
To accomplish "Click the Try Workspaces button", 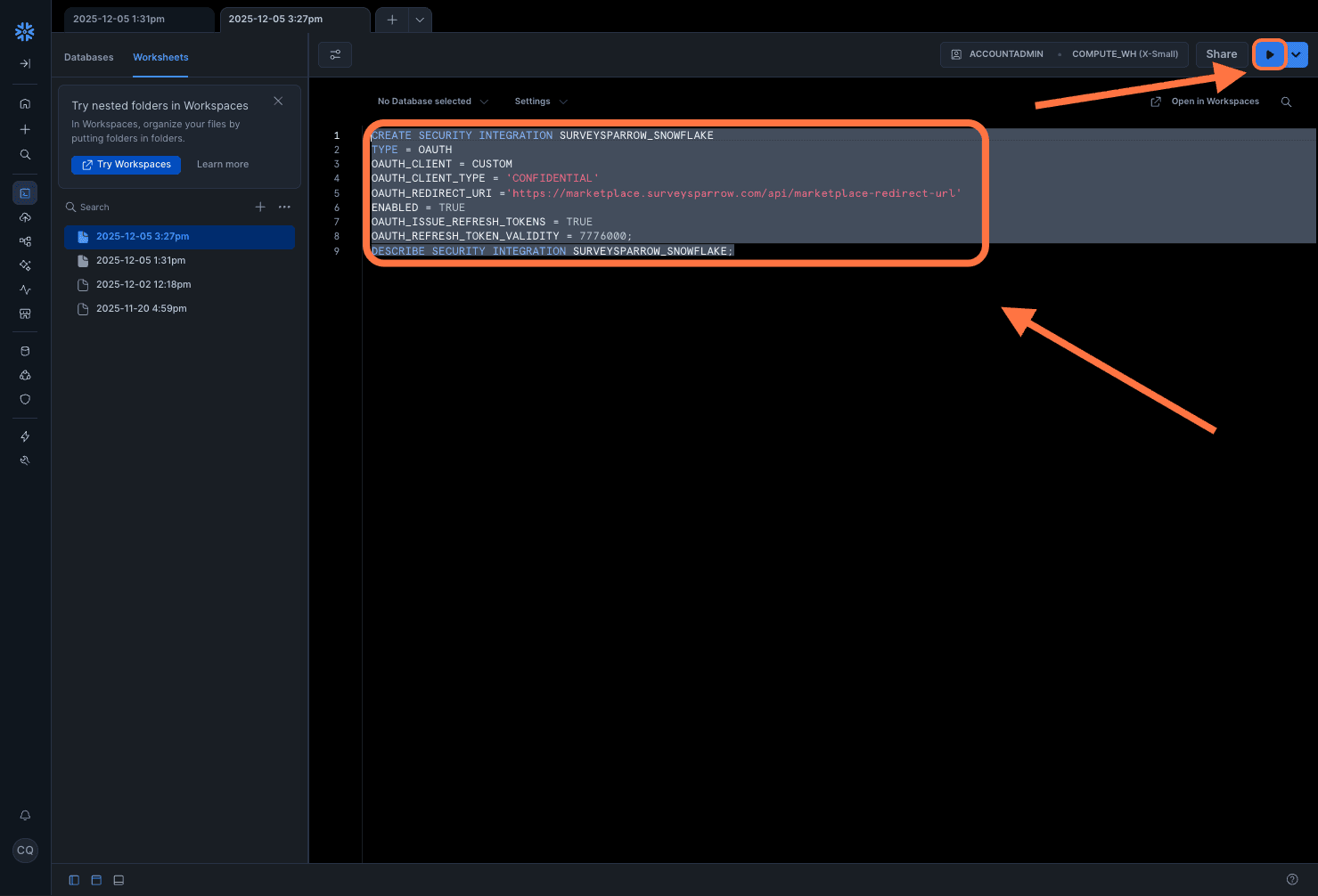I will click(126, 165).
